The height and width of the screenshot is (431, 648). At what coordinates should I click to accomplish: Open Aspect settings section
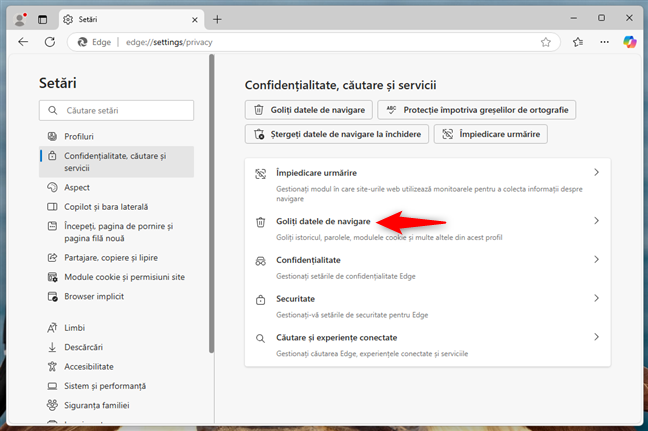pyautogui.click(x=117, y=187)
